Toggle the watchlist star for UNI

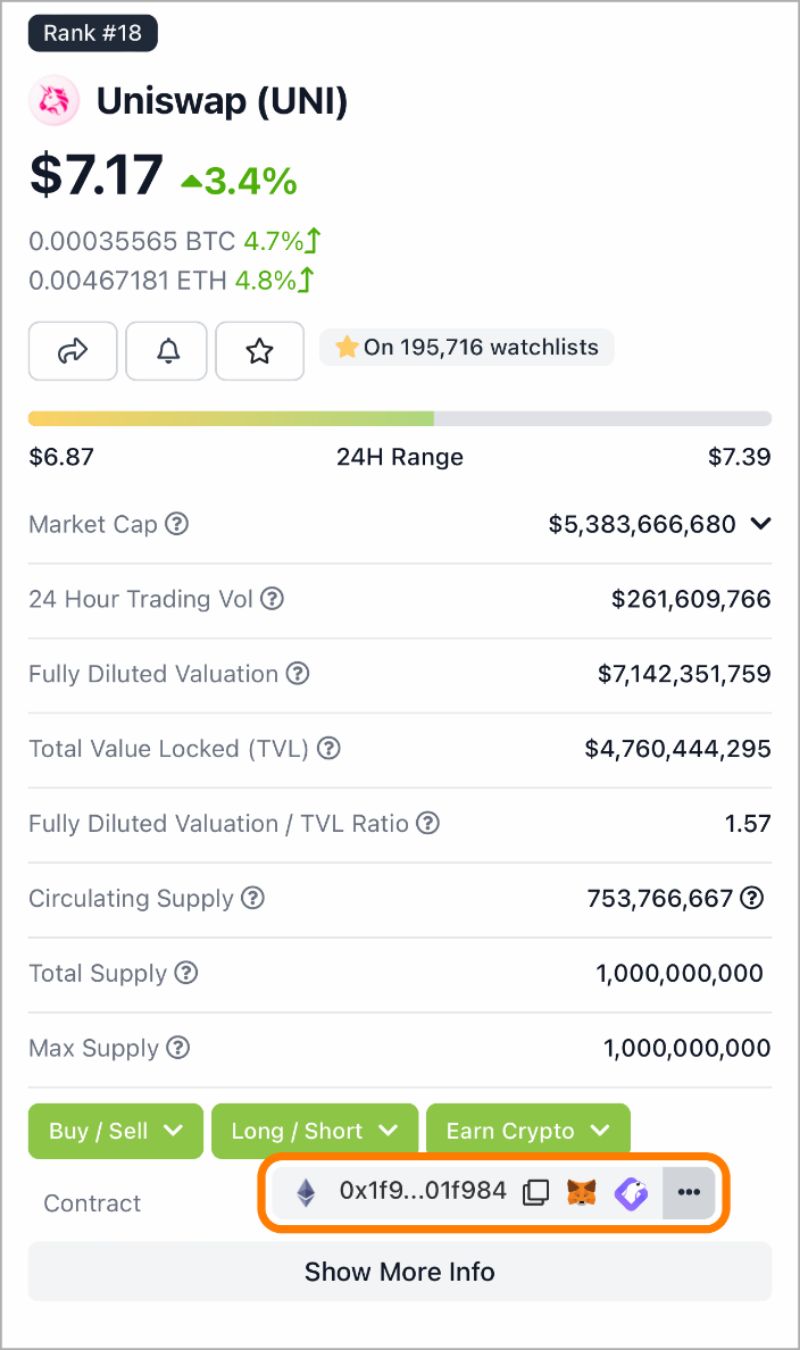tap(259, 351)
